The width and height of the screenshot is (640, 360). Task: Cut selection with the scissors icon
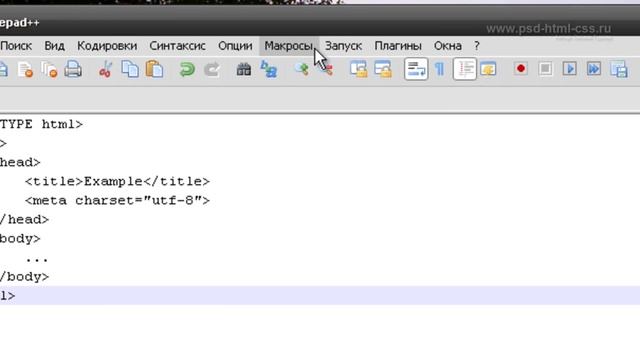click(x=105, y=69)
